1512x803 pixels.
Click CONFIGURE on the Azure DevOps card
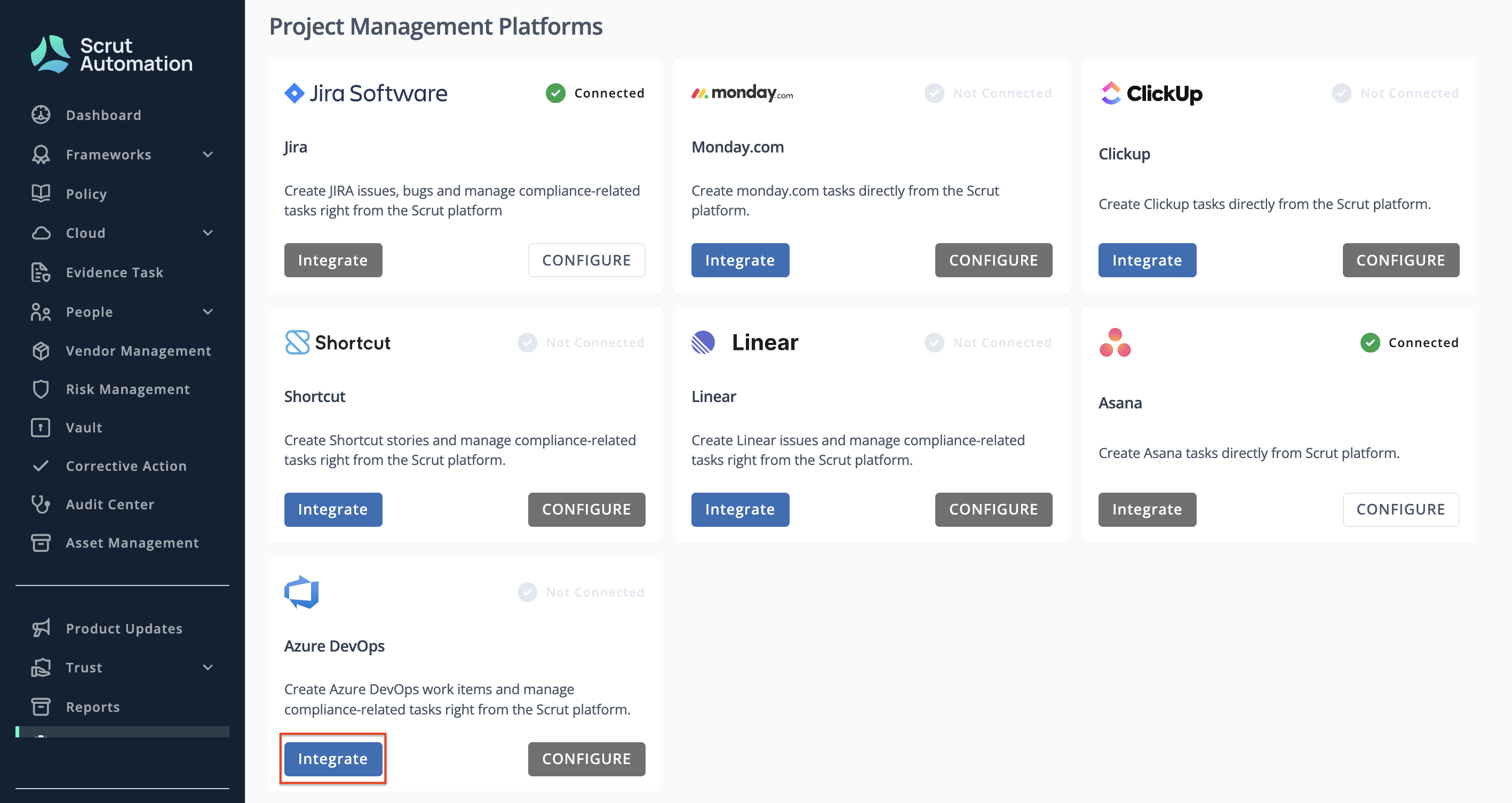[586, 759]
